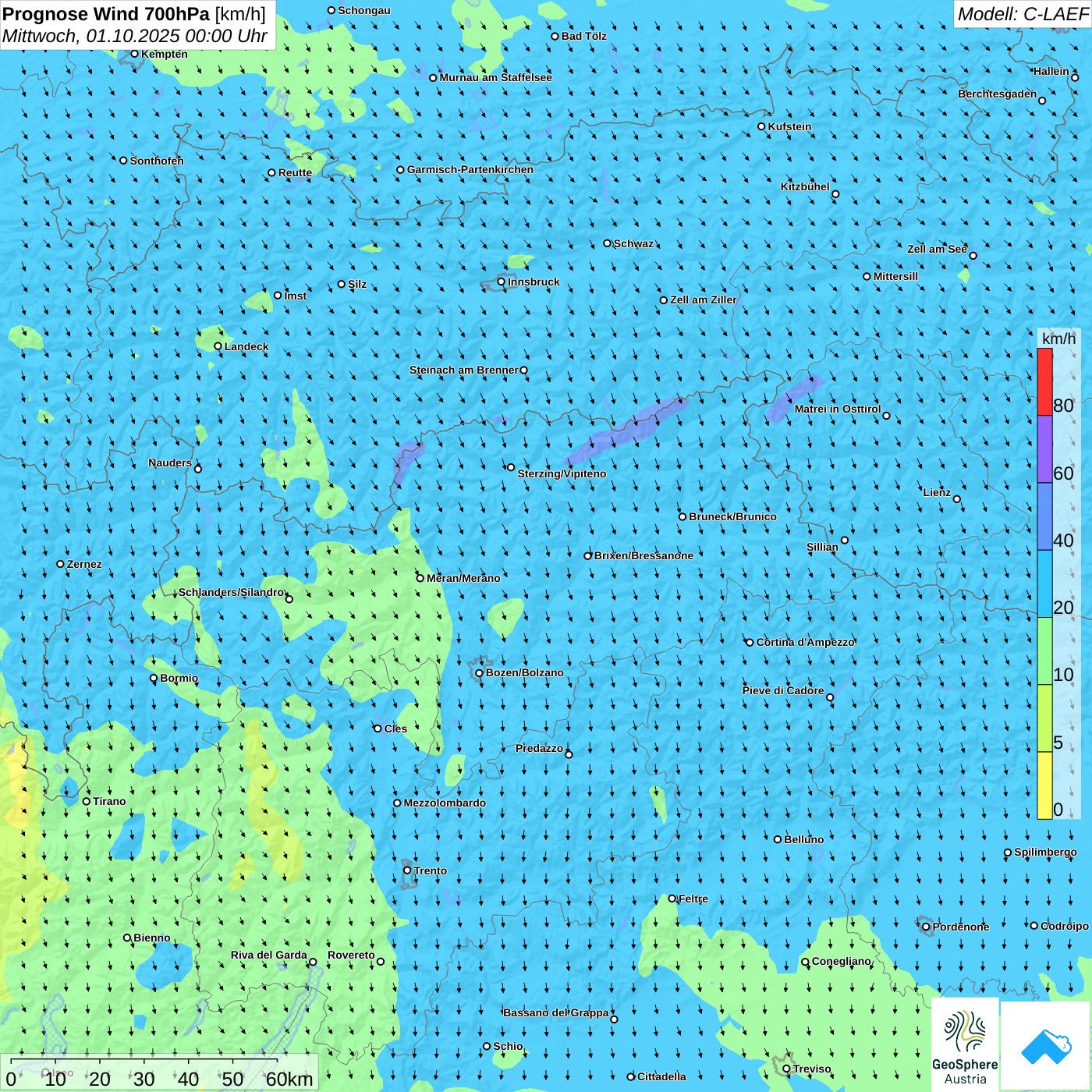
Task: Click the 'Garmisch-Partenkirchen' label
Action: pos(470,169)
